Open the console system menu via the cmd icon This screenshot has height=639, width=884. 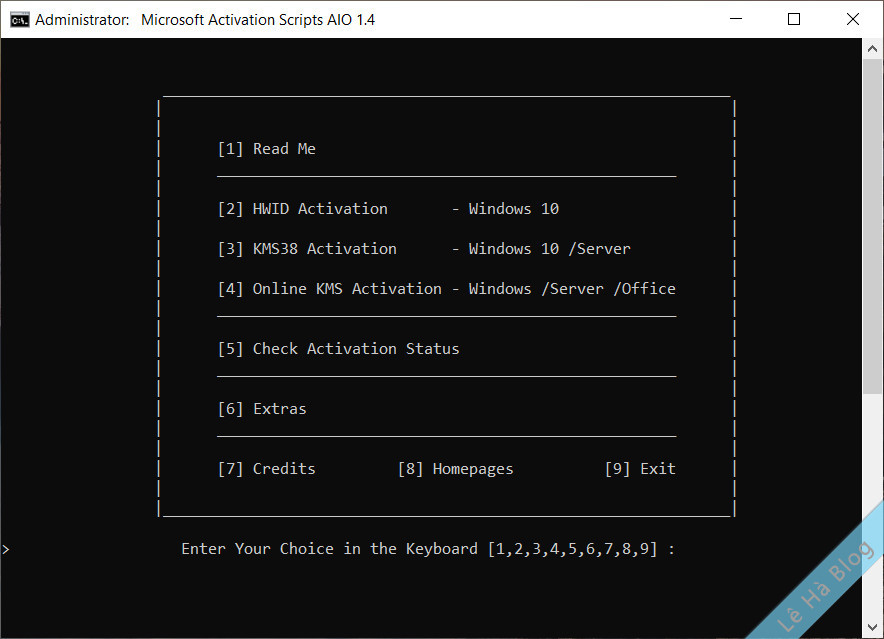pos(19,19)
